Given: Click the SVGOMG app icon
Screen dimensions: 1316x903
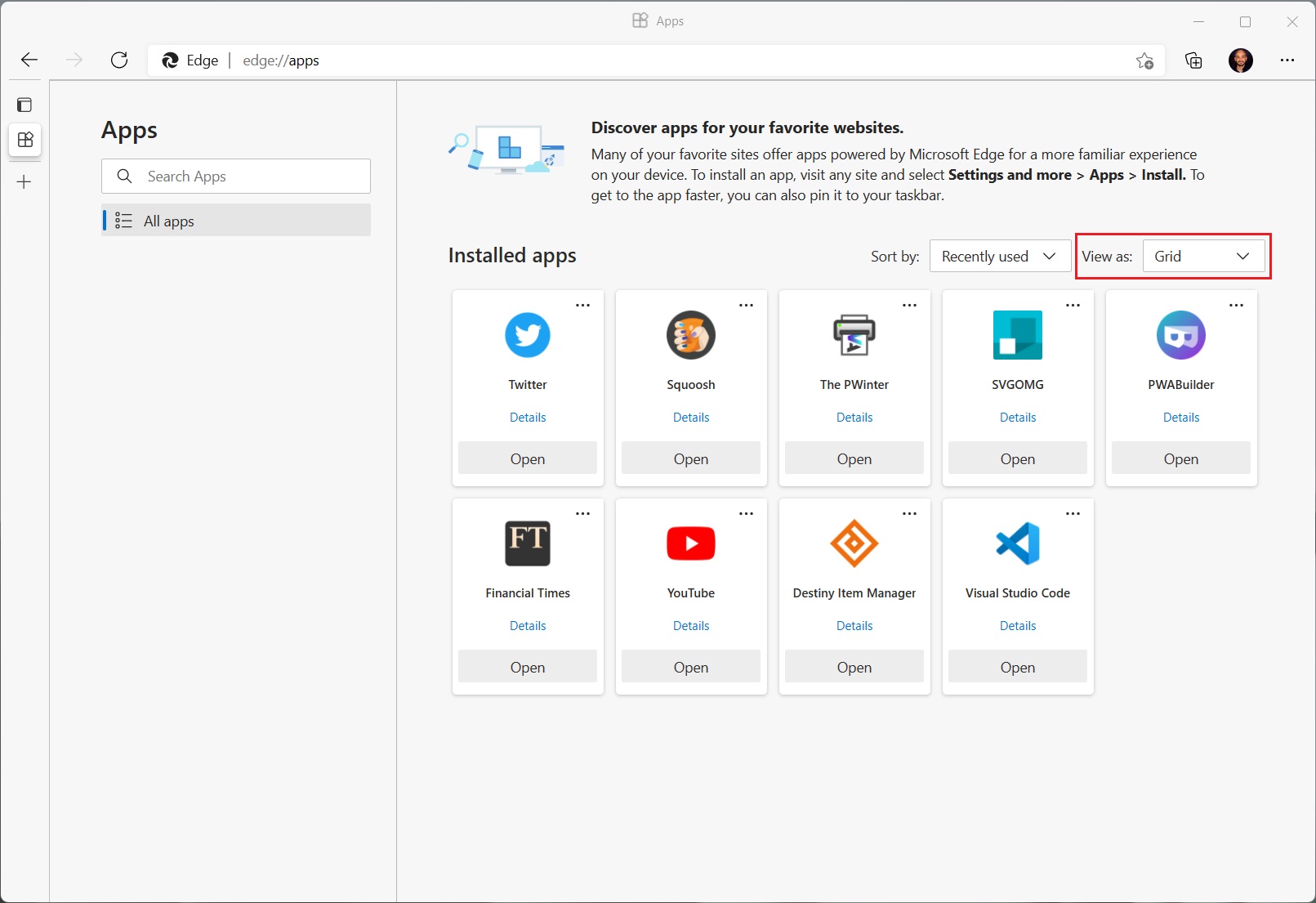Looking at the screenshot, I should point(1017,335).
